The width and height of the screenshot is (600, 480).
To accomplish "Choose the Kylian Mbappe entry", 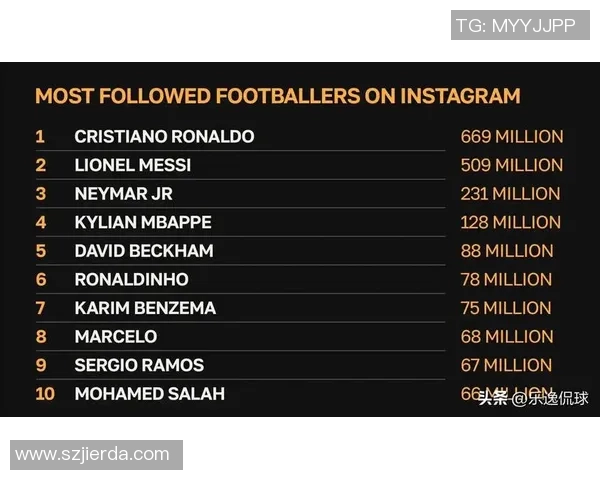I will (x=143, y=222).
